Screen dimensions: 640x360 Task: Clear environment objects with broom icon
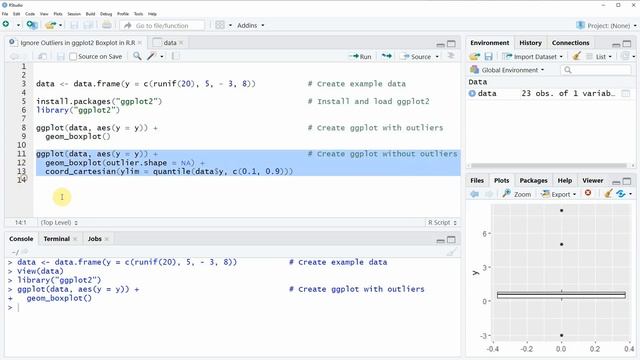(x=576, y=56)
